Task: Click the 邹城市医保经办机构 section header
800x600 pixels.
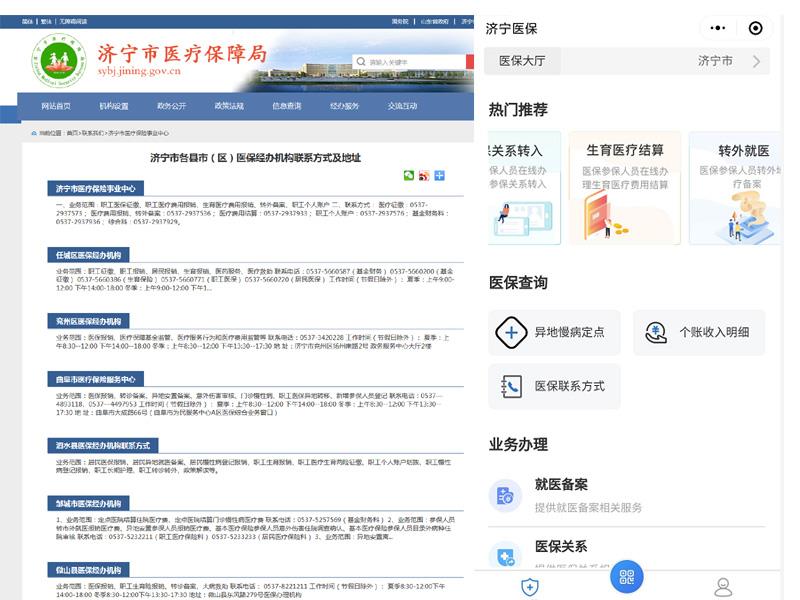Action: pyautogui.click(x=88, y=504)
